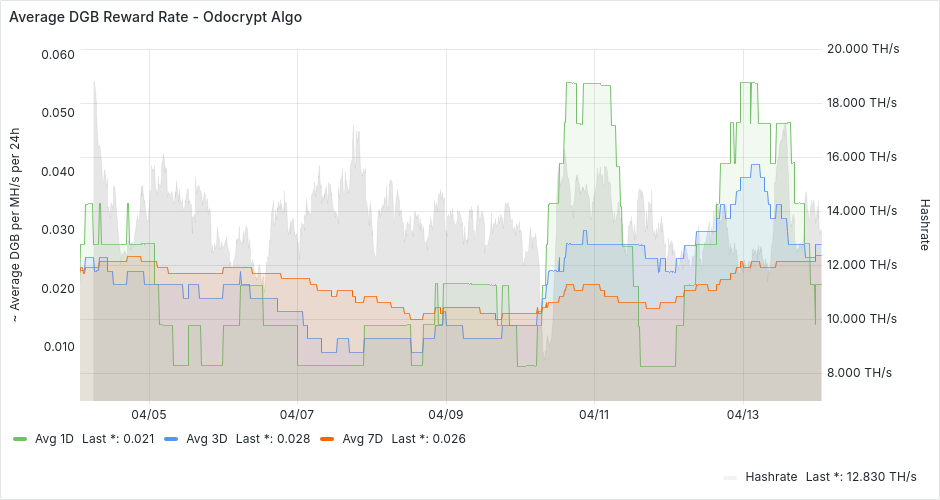
Task: Click the green Avg 1D legend color swatch
Action: click(20, 439)
